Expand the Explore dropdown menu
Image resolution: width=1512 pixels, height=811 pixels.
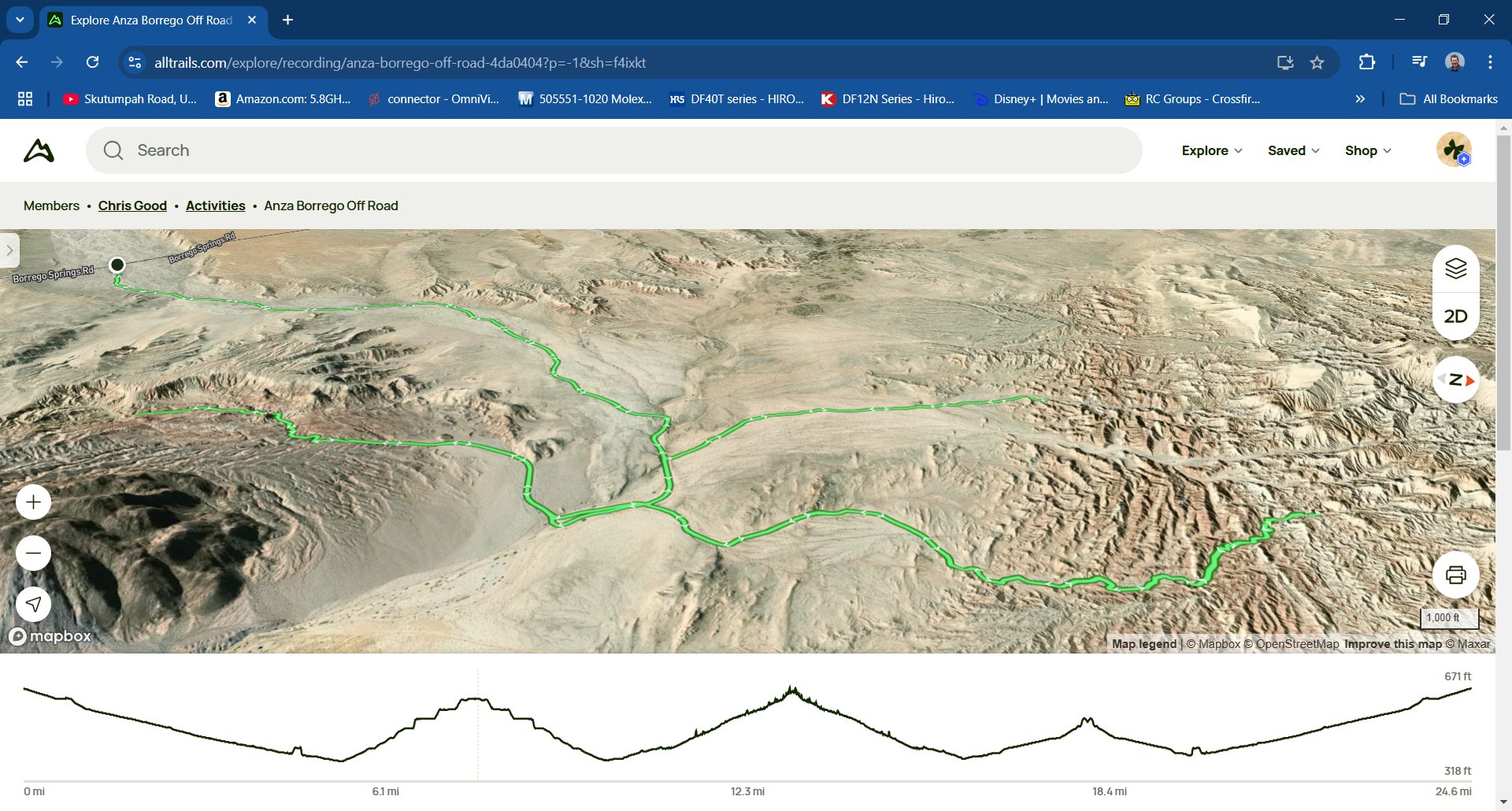tap(1211, 150)
